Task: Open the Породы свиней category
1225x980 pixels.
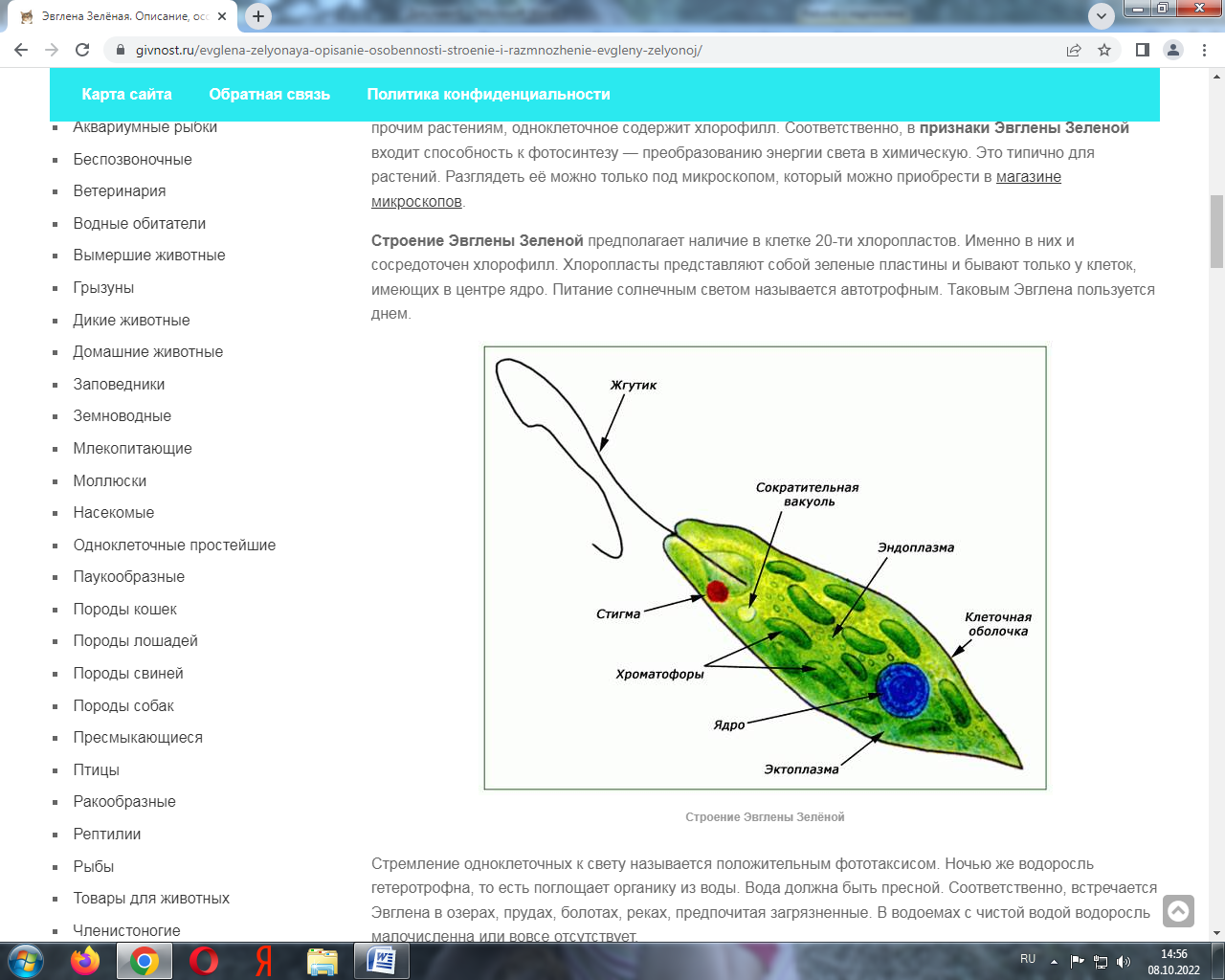Action: (x=128, y=674)
